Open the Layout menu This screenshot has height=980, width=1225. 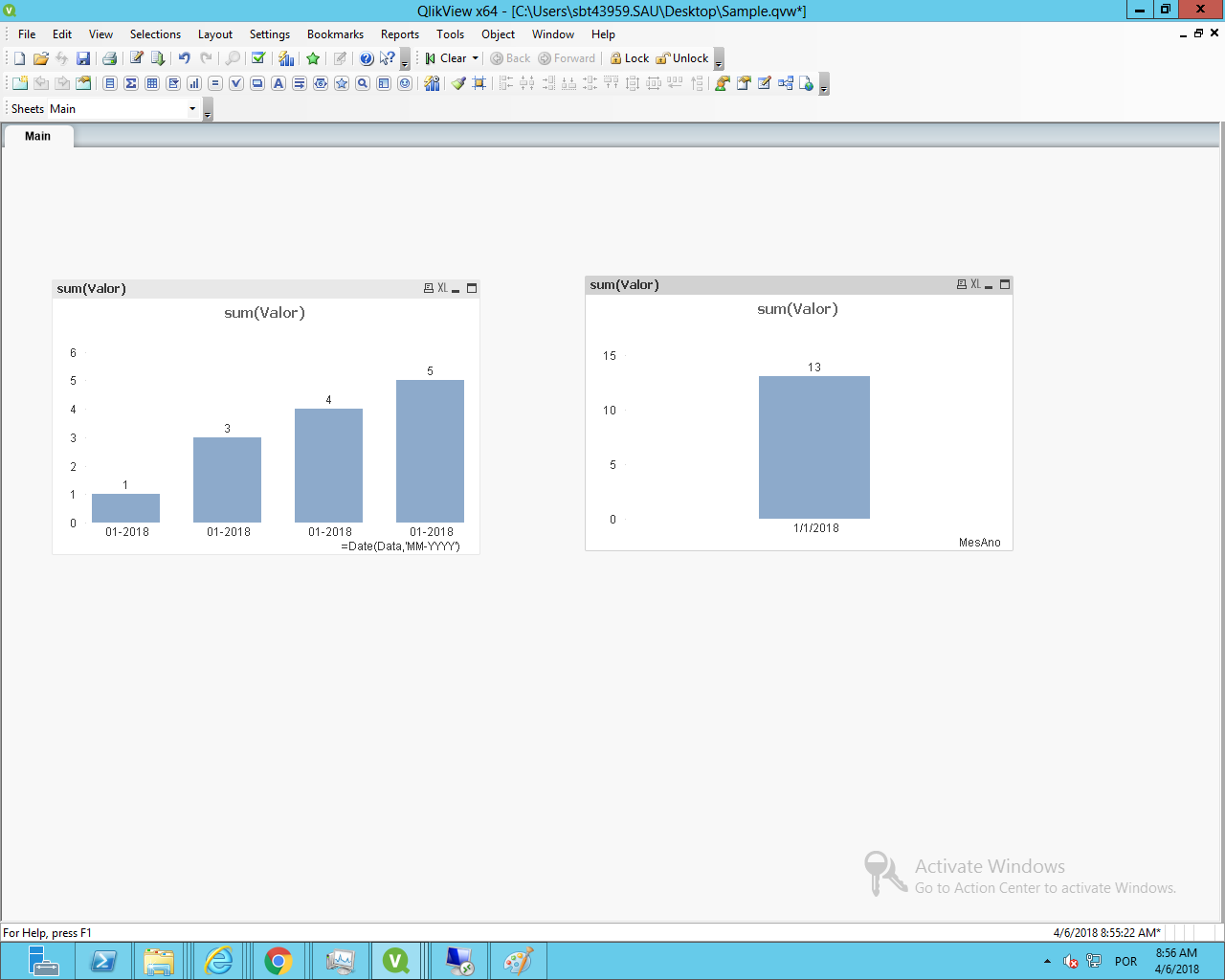pyautogui.click(x=215, y=34)
